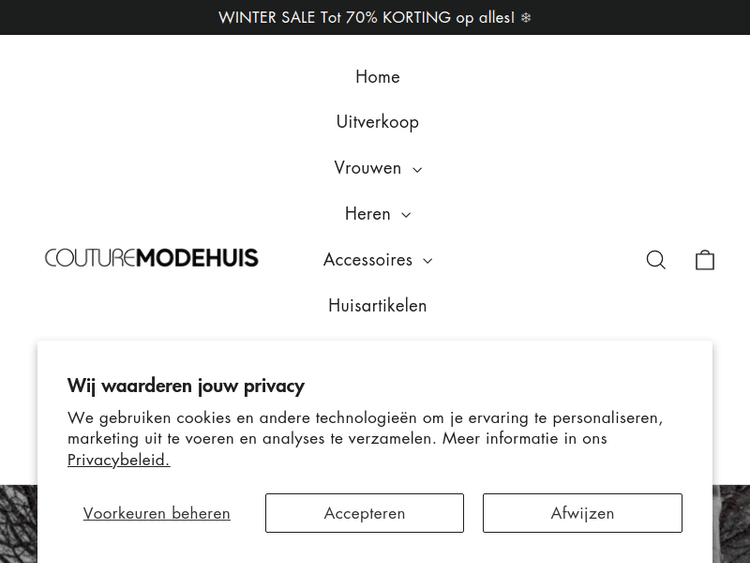Expand the Heren chevron arrow

[406, 215]
